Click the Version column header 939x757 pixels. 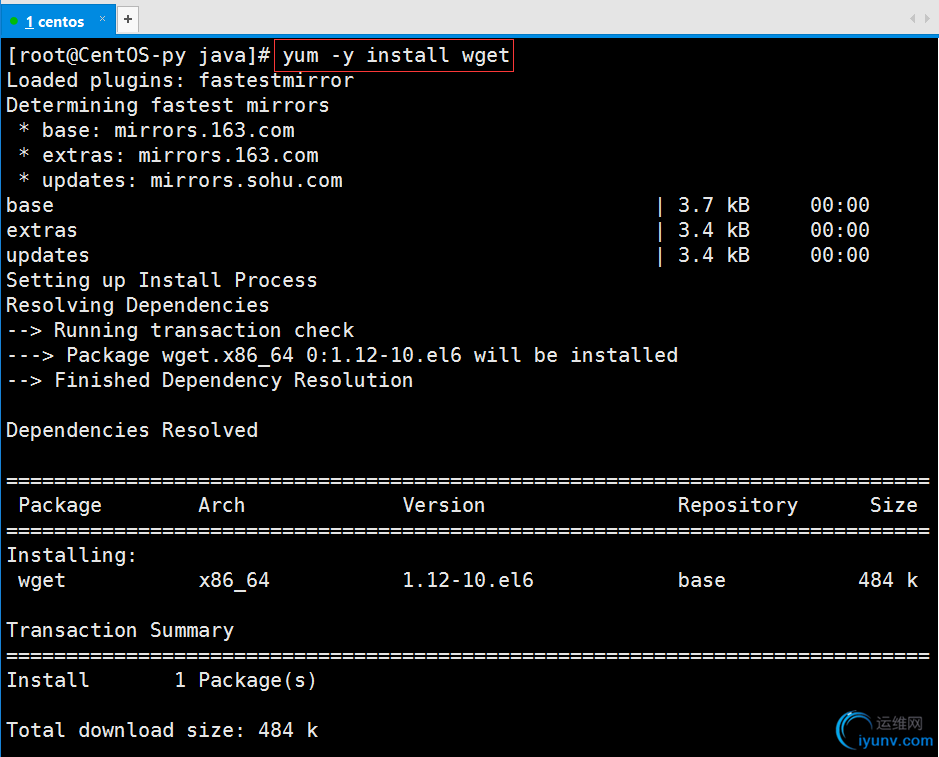pos(443,506)
